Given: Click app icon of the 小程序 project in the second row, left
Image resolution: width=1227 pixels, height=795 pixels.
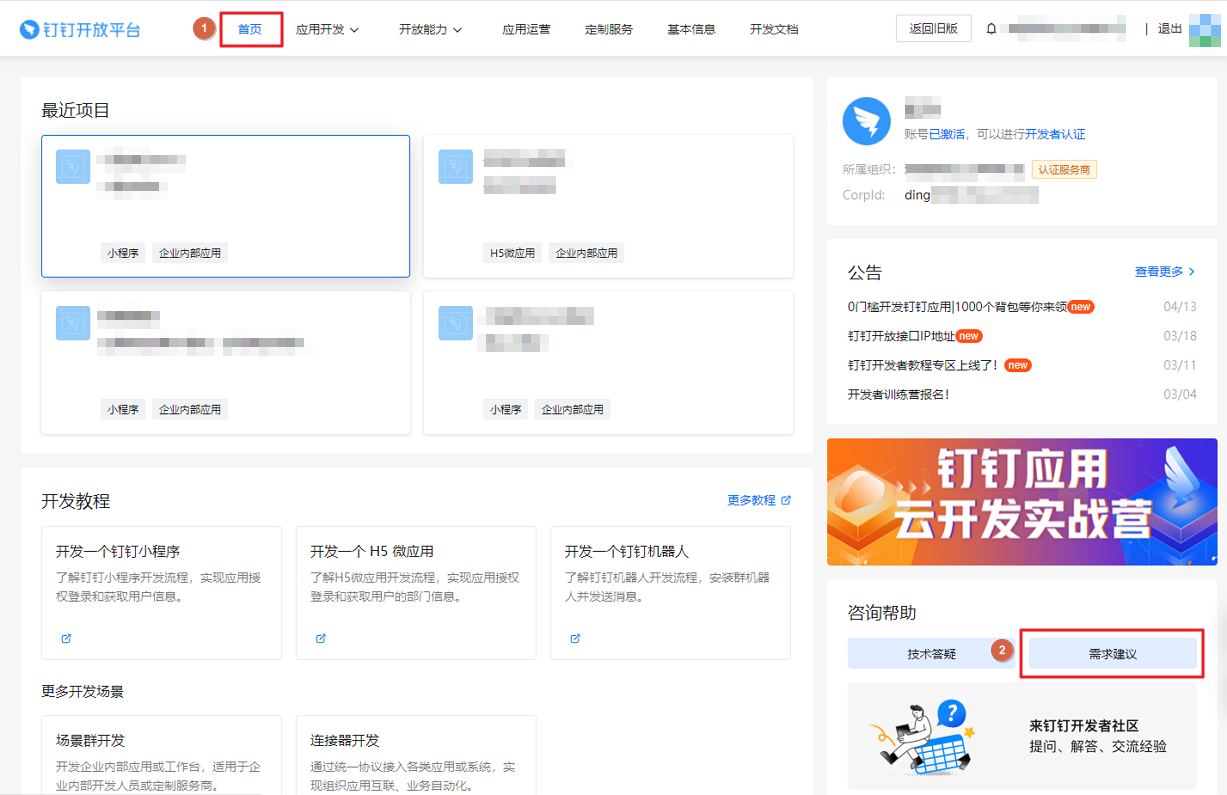Looking at the screenshot, I should tap(73, 323).
